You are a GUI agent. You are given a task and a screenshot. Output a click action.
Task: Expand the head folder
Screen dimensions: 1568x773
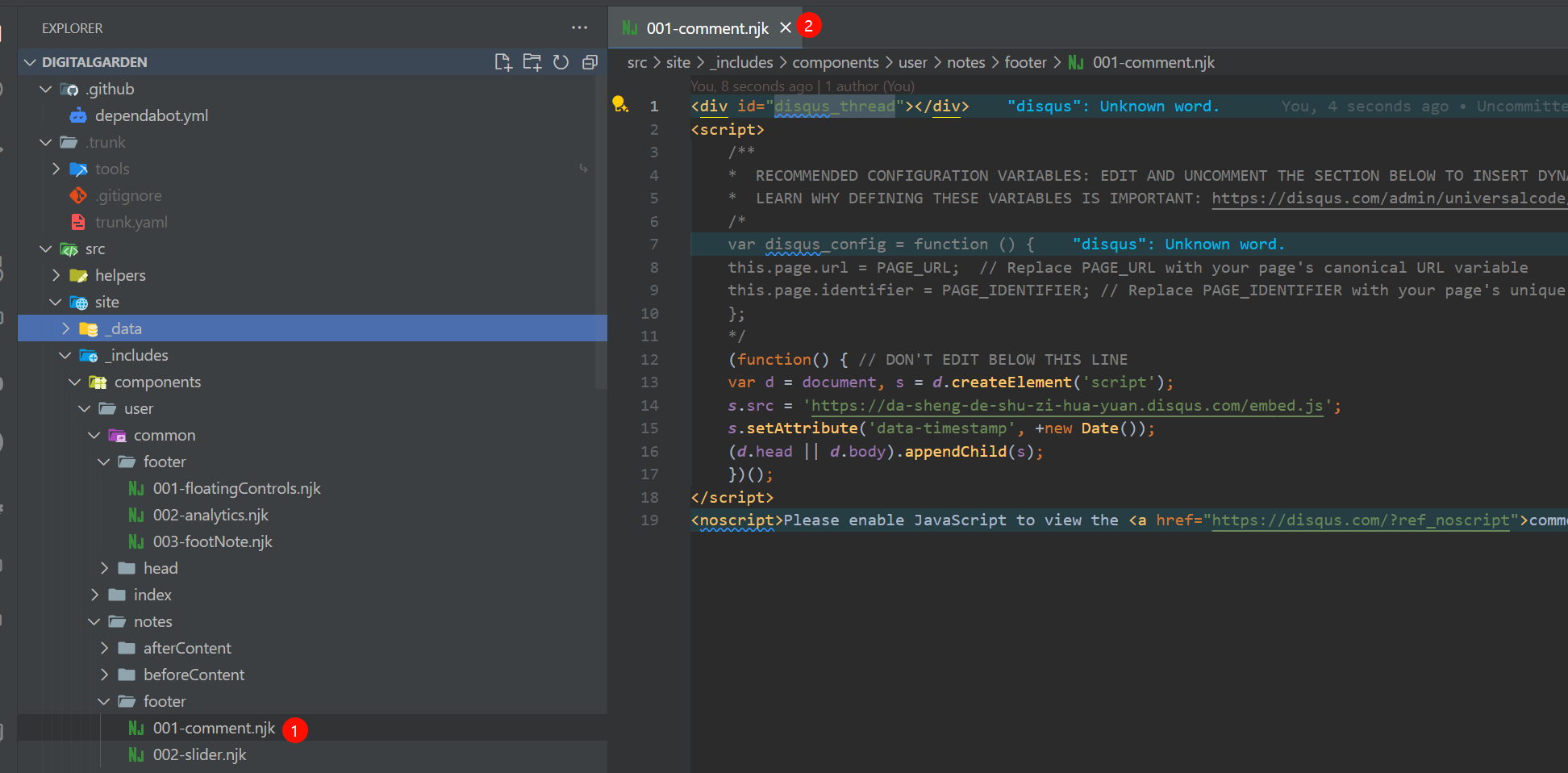(104, 568)
